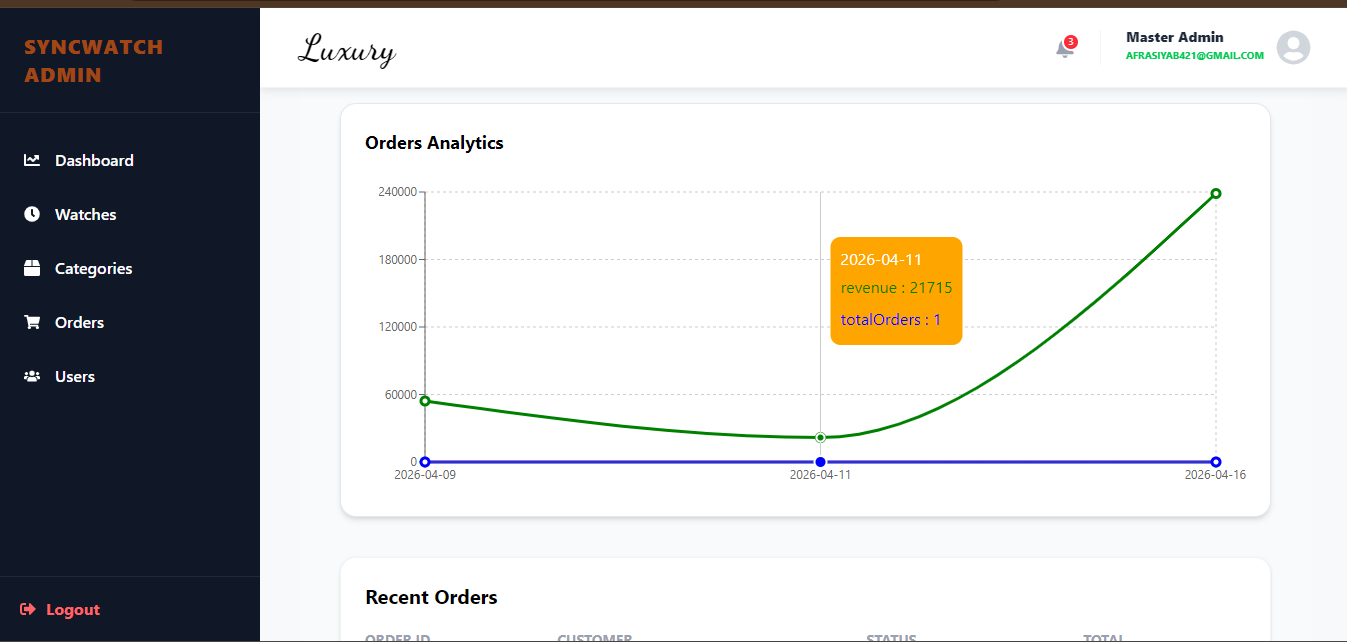Click the Dashboard chart icon
Screen dimensions: 1347x642
click(32, 160)
